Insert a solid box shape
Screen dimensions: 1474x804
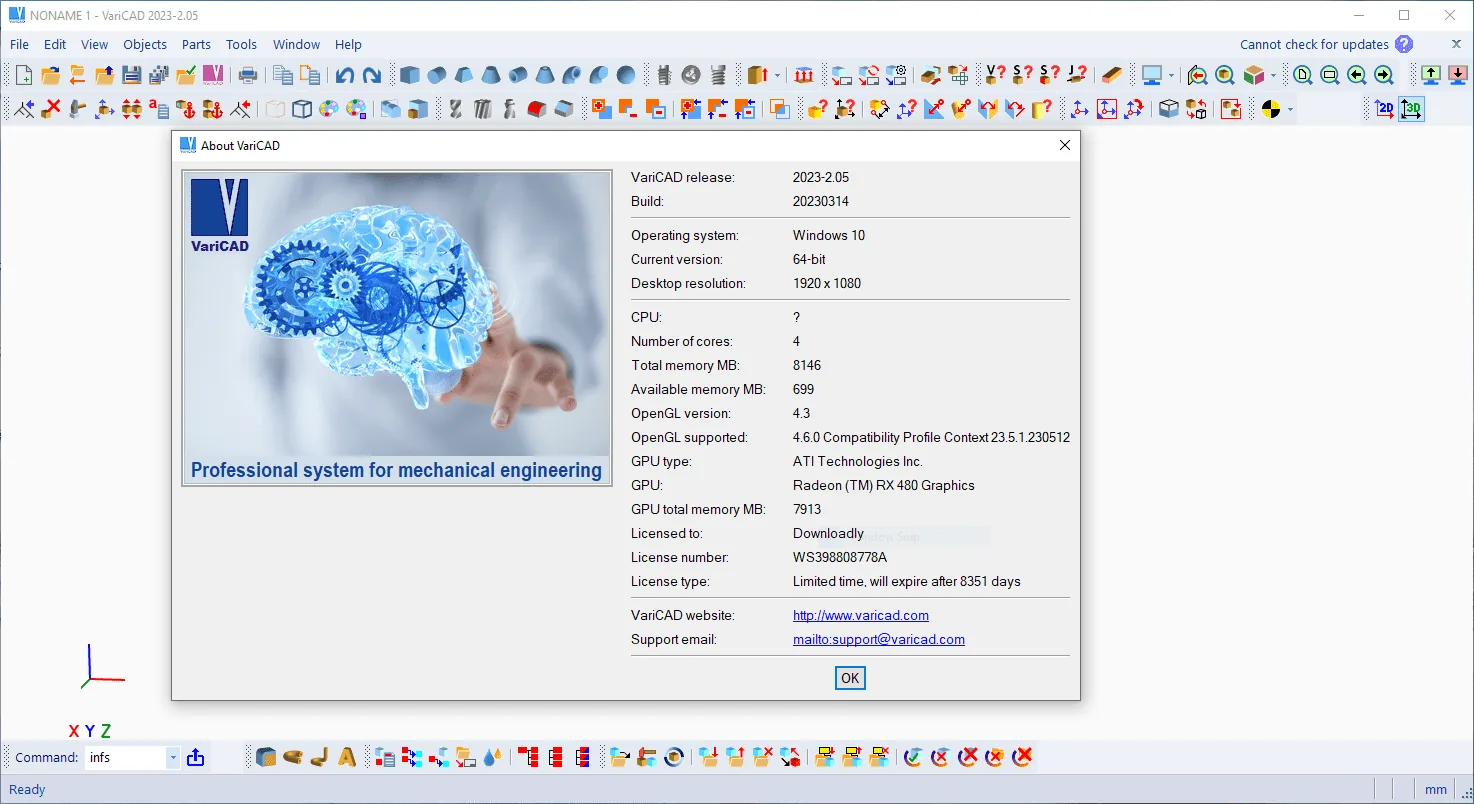pyautogui.click(x=410, y=75)
